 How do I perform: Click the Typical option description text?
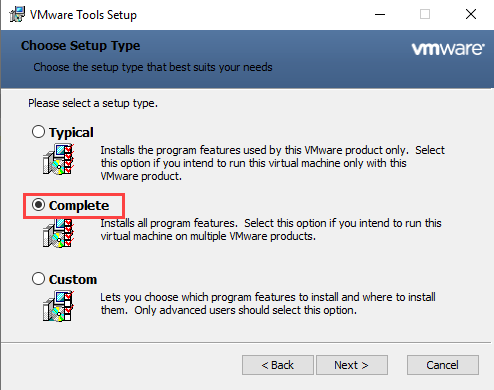tap(272, 163)
